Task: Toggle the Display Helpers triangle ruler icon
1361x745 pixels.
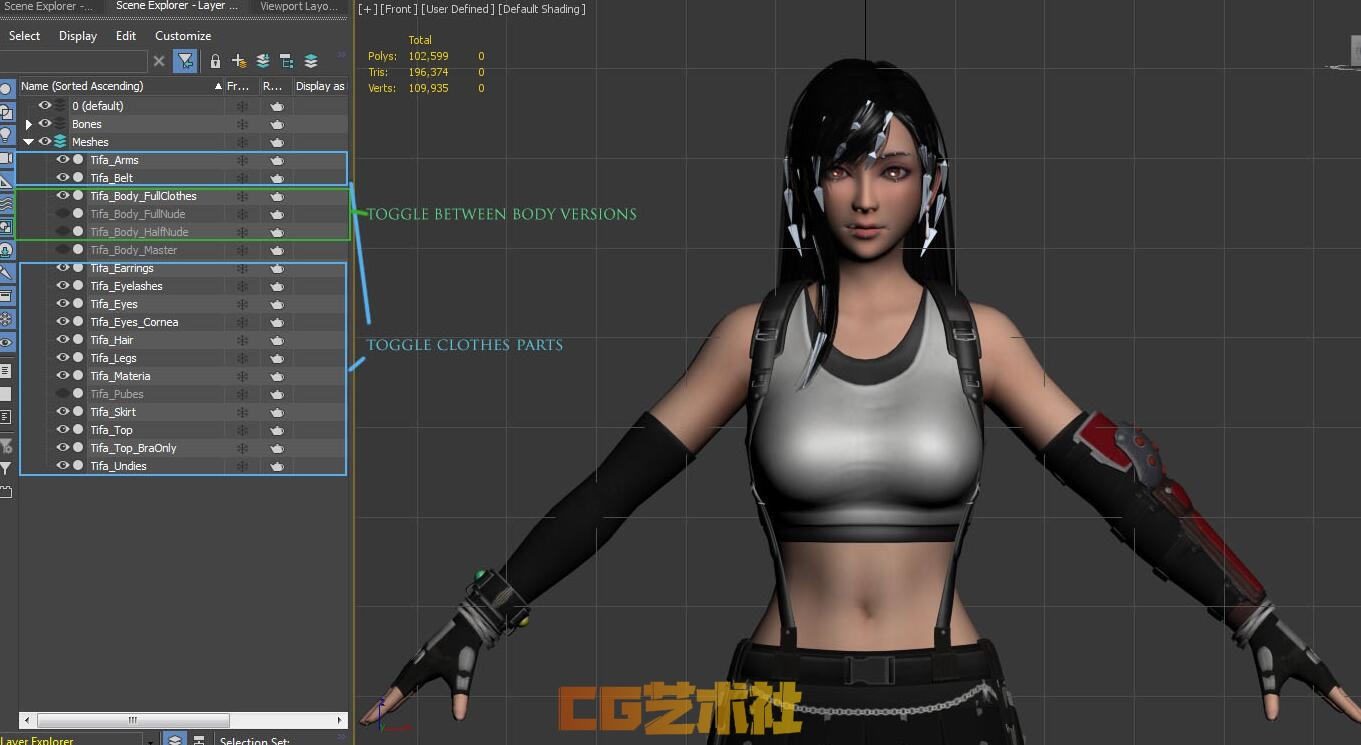Action: click(x=6, y=181)
